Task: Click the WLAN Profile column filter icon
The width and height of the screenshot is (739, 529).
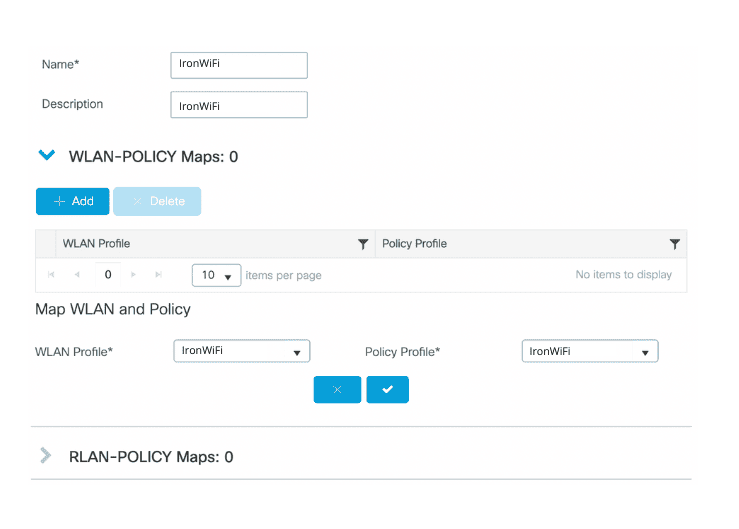Action: pos(363,244)
